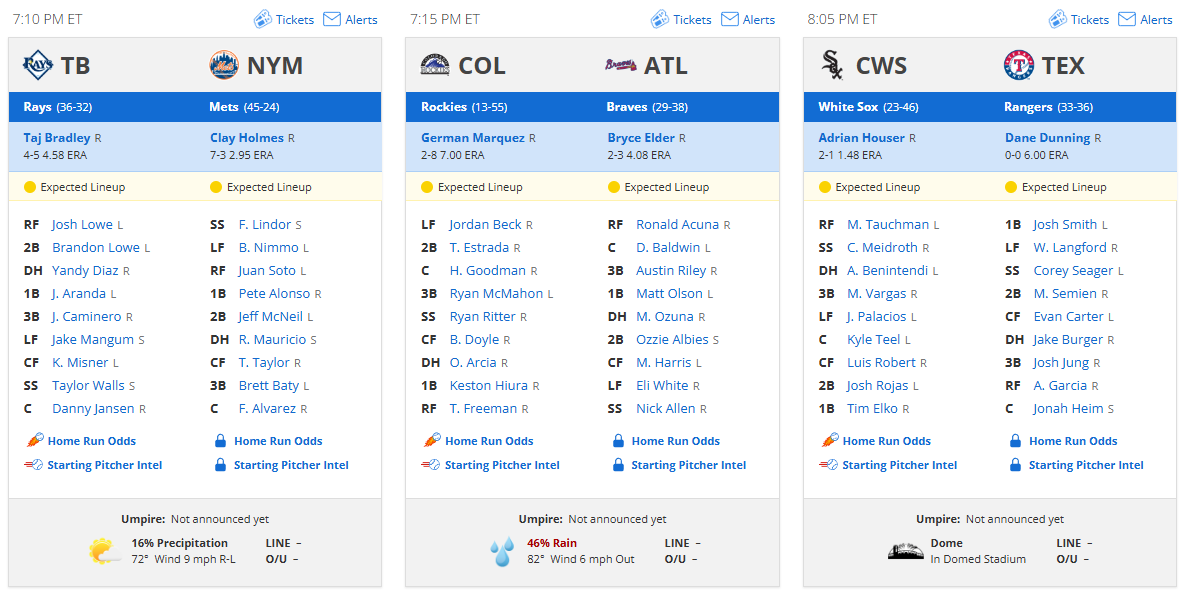
Task: View pitcher Clay Holmes profile
Action: [x=247, y=138]
